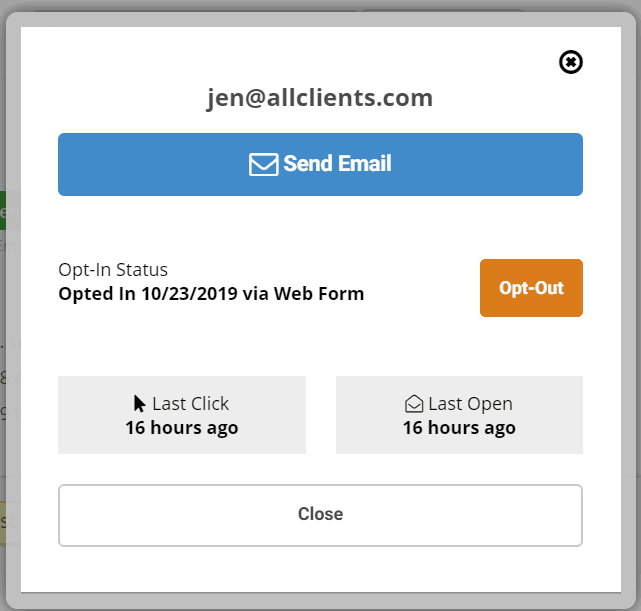This screenshot has width=641, height=611.
Task: Select the jen@allclients.com heading text
Action: point(320,98)
